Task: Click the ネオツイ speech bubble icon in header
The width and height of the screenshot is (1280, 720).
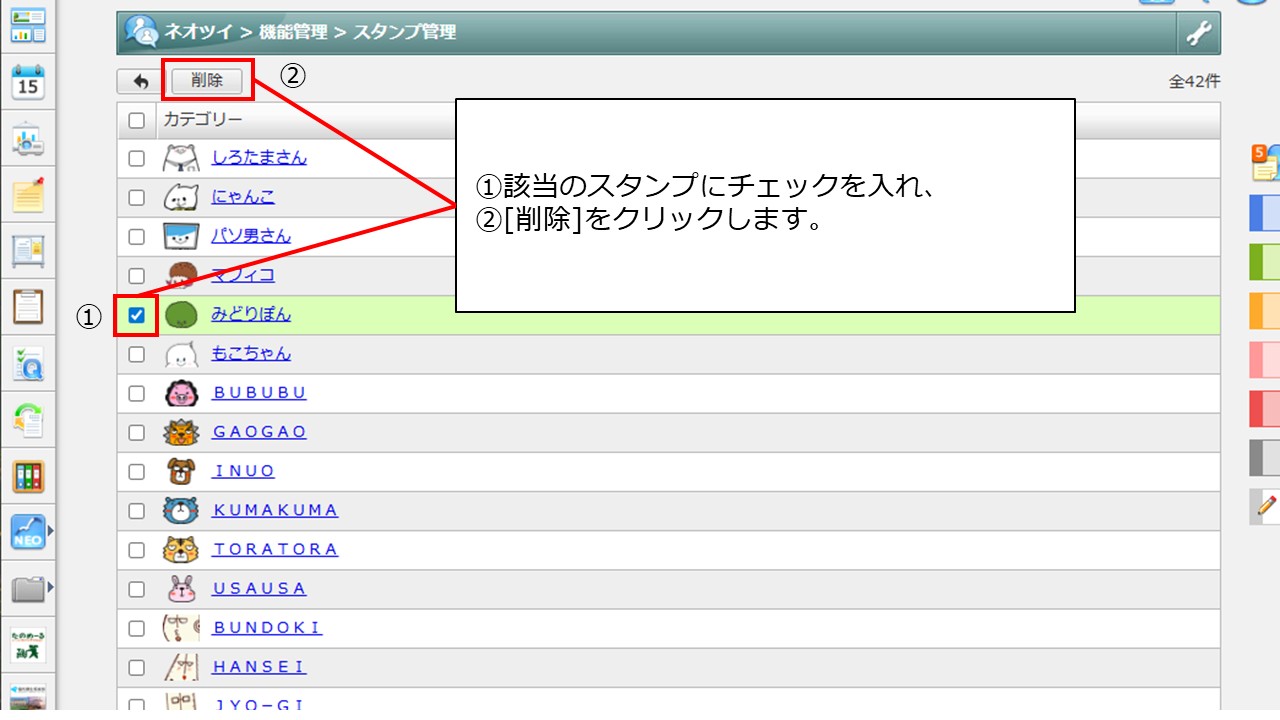Action: [x=141, y=32]
